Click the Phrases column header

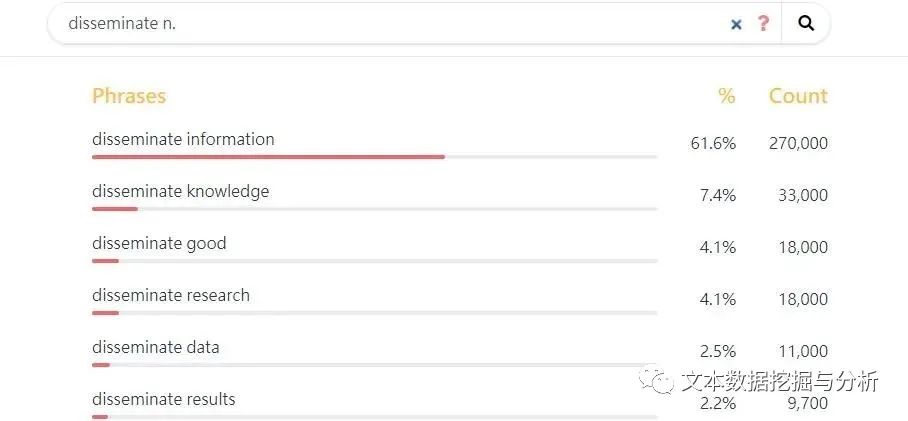(129, 96)
